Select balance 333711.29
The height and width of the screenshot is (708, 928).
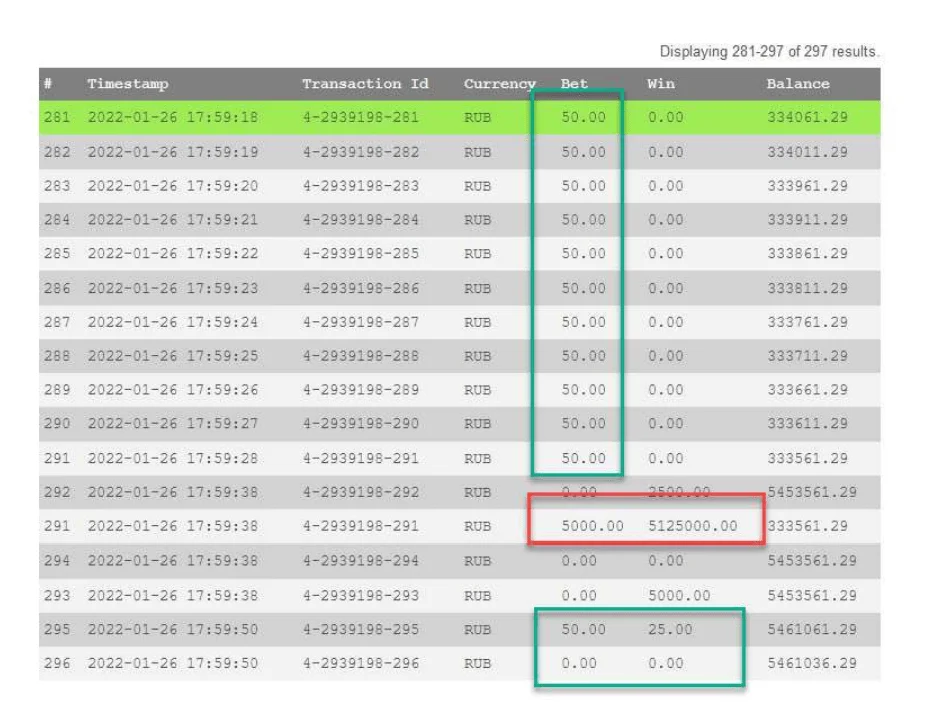[807, 356]
